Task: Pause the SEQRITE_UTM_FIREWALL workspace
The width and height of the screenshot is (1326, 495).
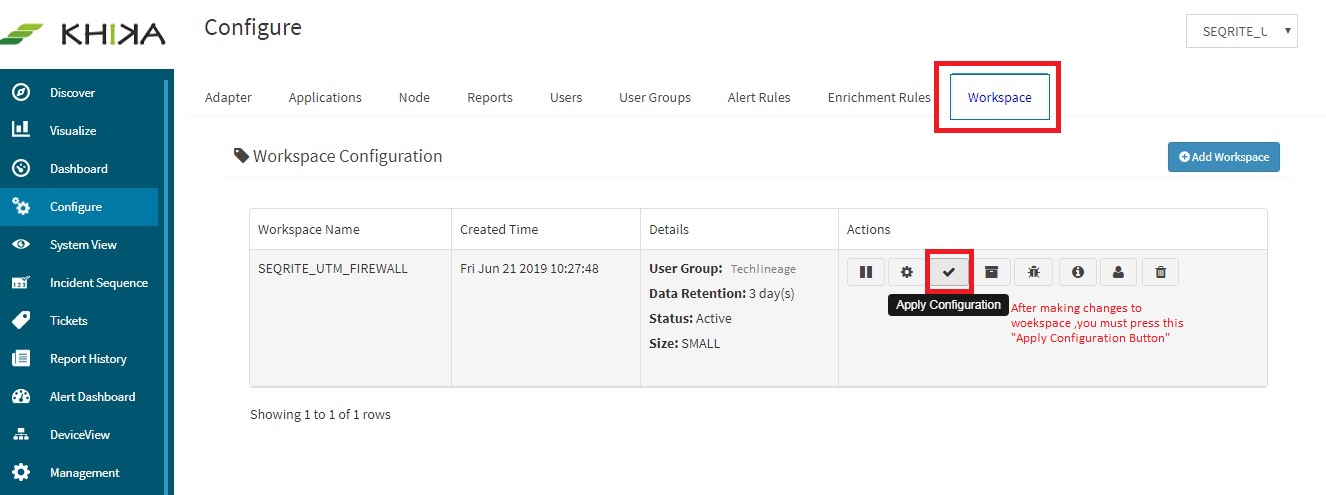Action: pyautogui.click(x=866, y=272)
